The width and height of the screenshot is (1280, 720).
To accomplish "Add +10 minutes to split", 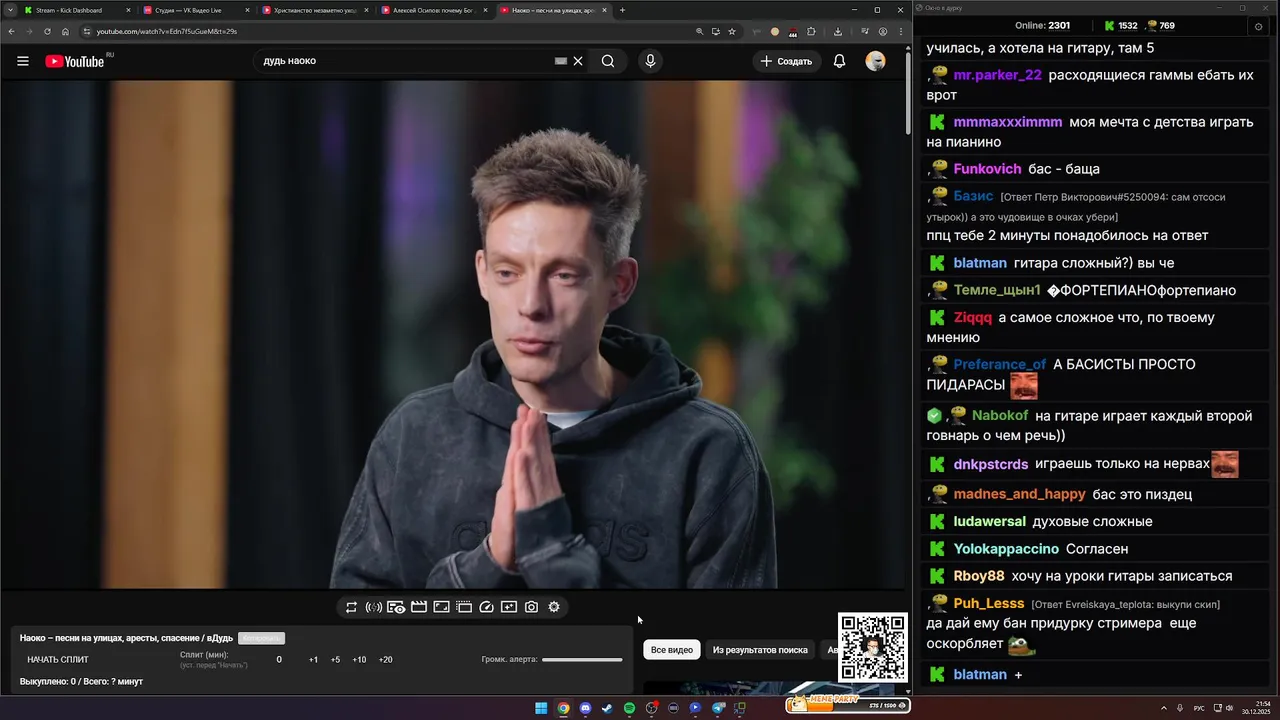I will pyautogui.click(x=359, y=660).
